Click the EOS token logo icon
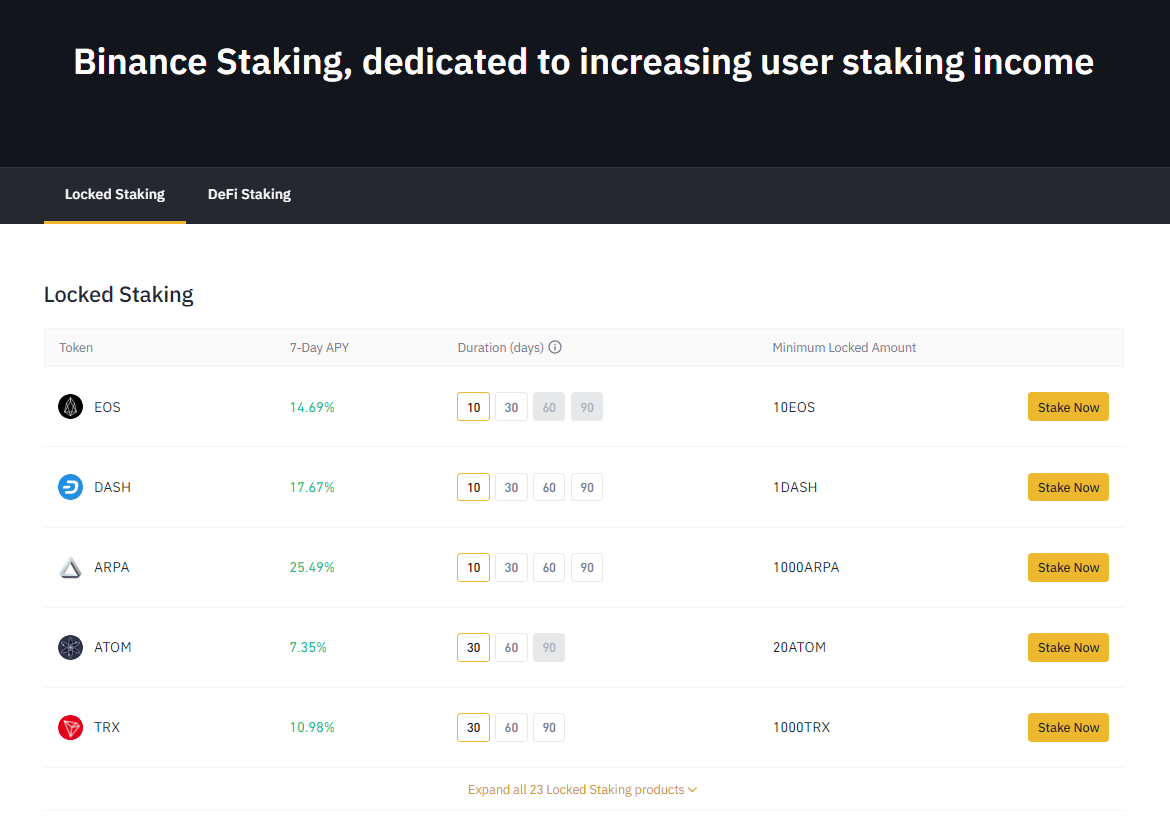1170x824 pixels. [70, 407]
